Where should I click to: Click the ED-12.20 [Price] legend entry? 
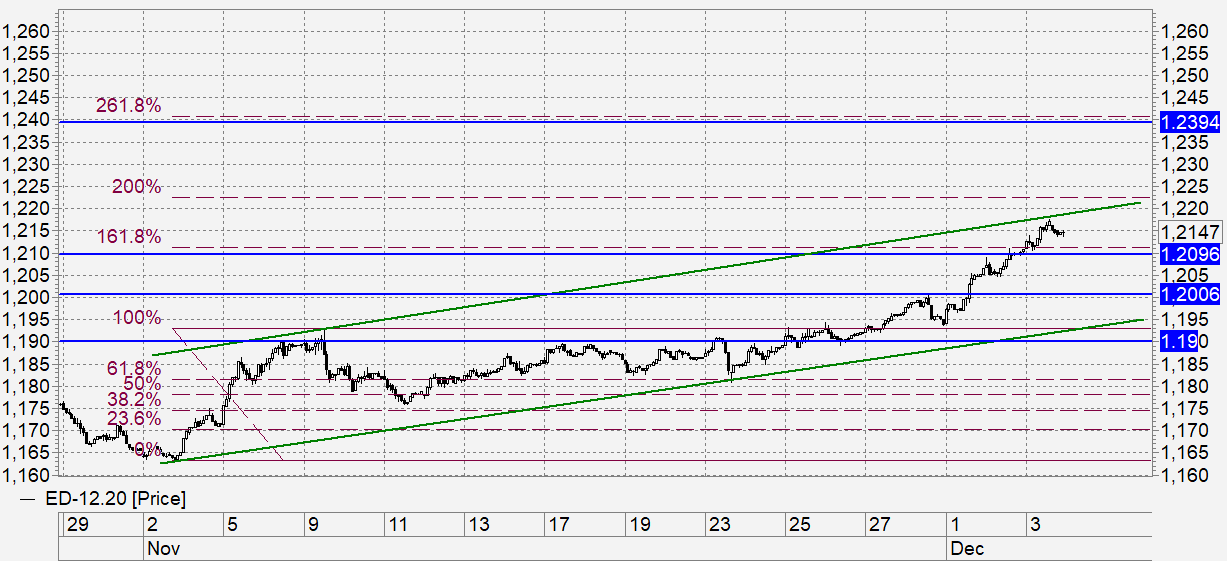click(x=104, y=498)
